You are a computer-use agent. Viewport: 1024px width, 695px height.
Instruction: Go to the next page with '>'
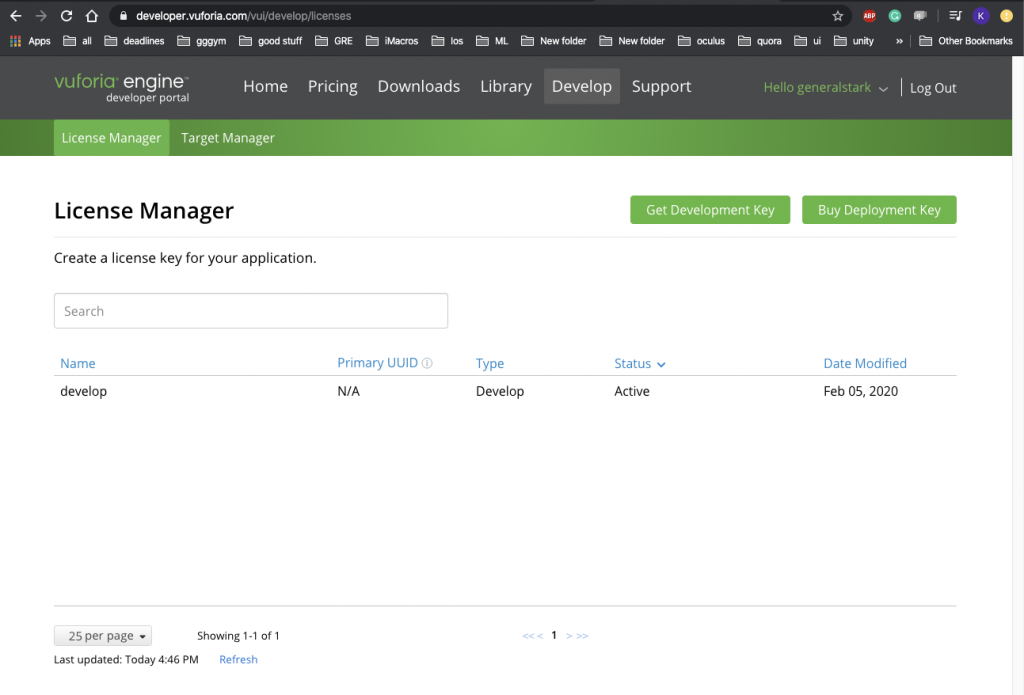[x=569, y=636]
